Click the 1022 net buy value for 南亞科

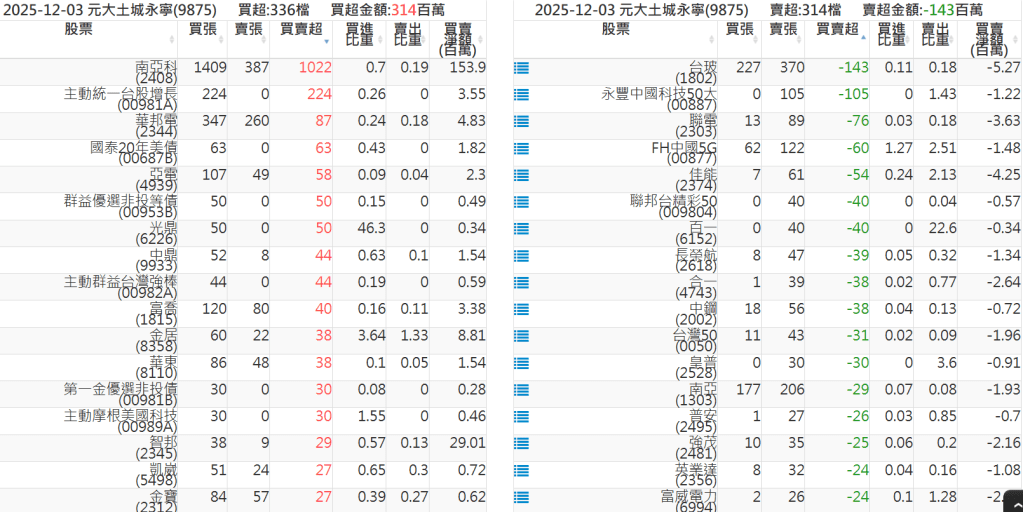(x=314, y=68)
